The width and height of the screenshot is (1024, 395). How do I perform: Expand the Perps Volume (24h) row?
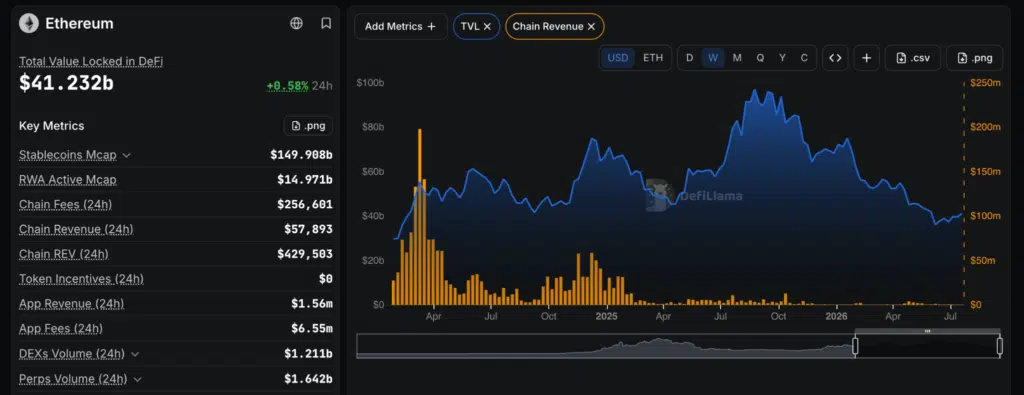[138, 379]
